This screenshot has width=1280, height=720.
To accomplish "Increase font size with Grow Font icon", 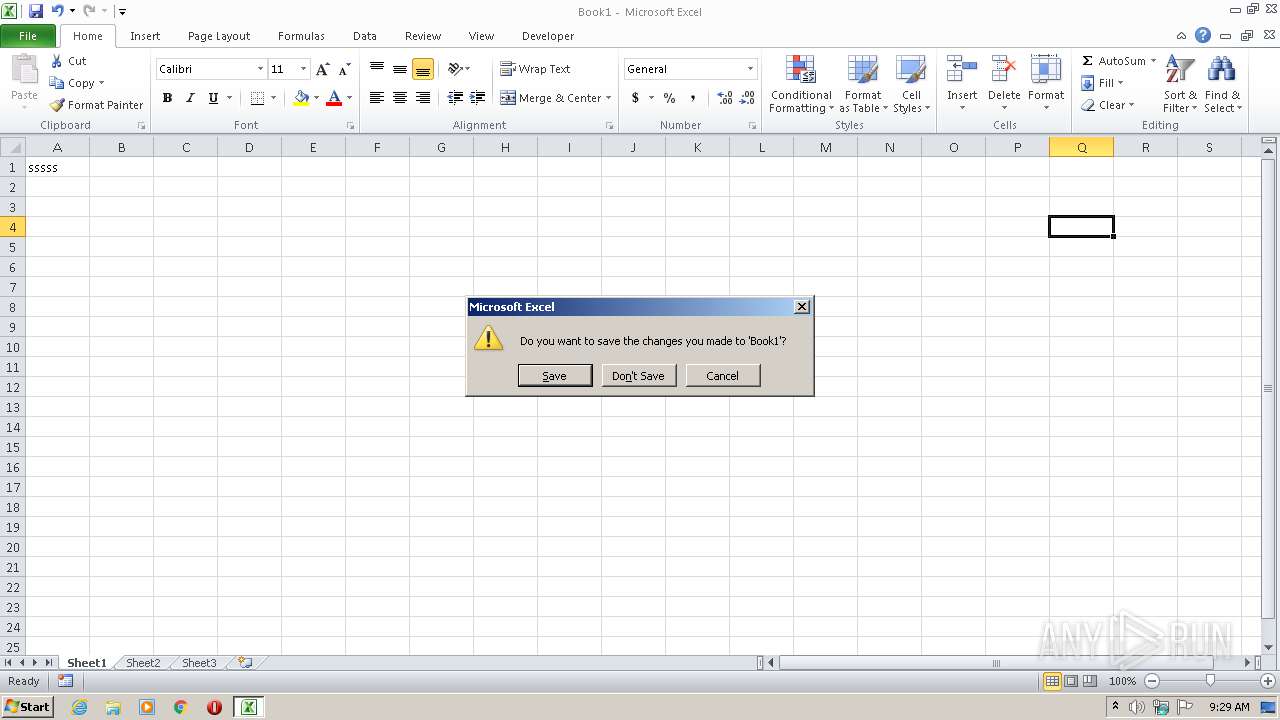I will (322, 69).
